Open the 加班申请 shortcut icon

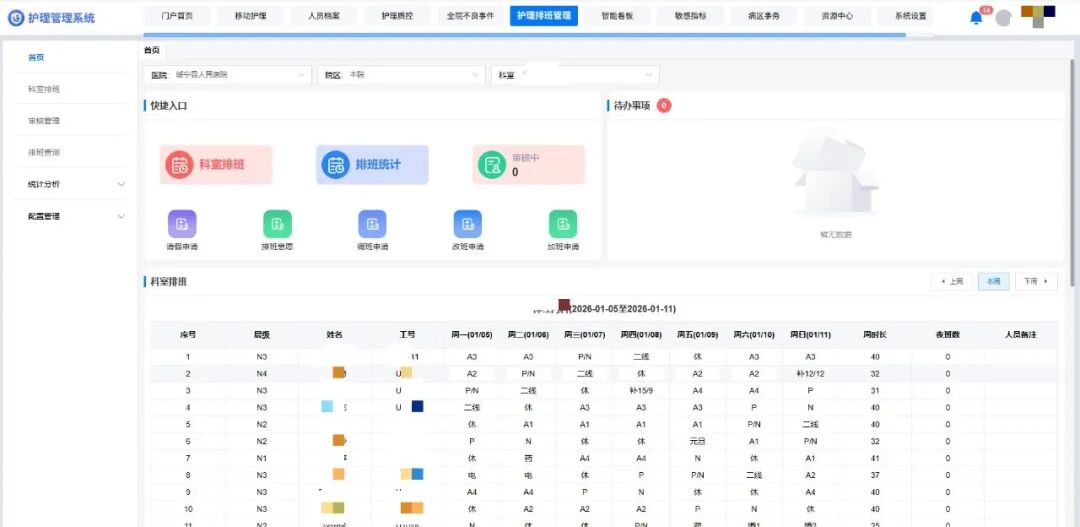point(562,224)
